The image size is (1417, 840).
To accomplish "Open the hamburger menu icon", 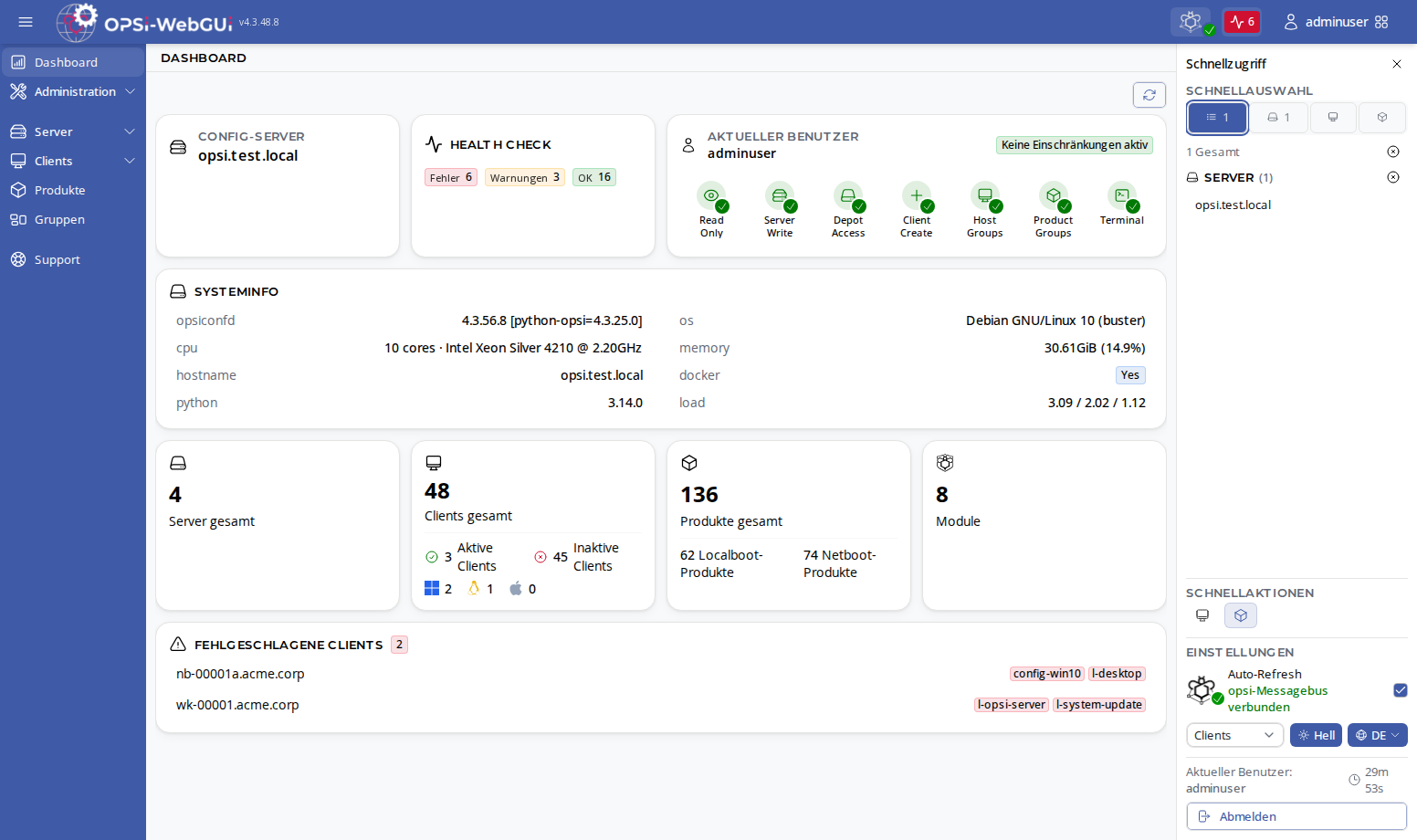I will tap(26, 22).
